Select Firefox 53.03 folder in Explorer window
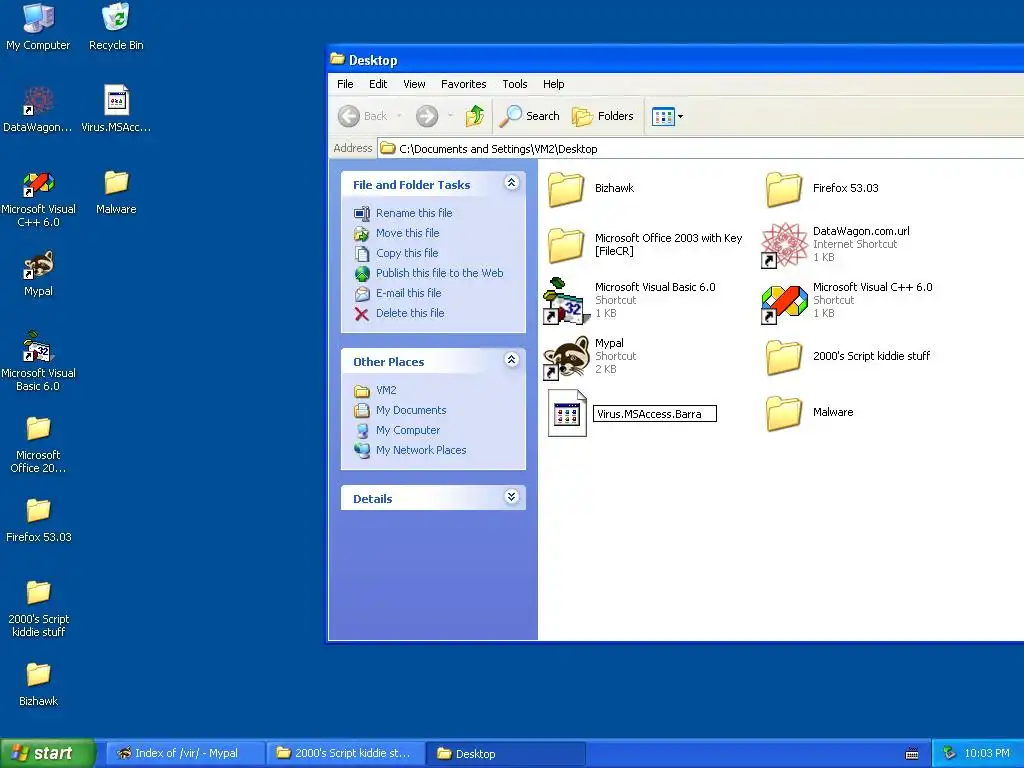This screenshot has width=1024, height=768. (822, 188)
